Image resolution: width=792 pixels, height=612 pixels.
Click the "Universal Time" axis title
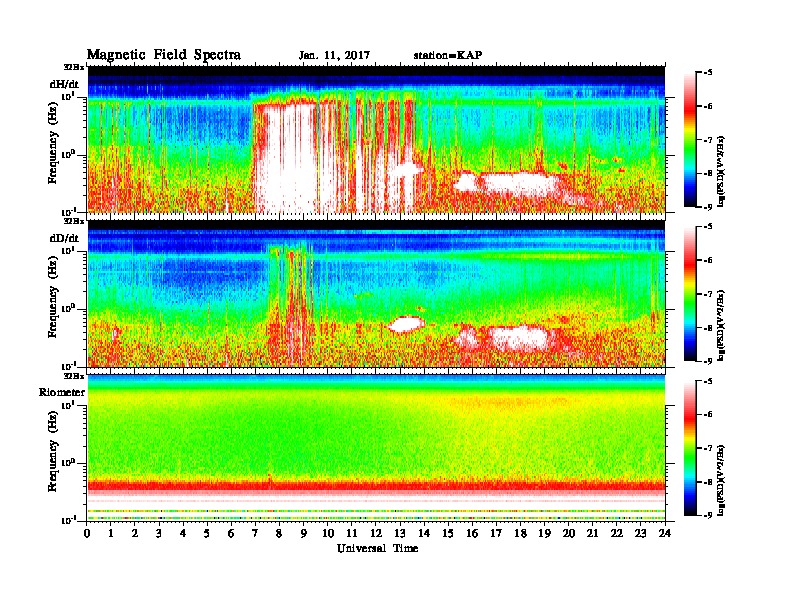click(377, 548)
